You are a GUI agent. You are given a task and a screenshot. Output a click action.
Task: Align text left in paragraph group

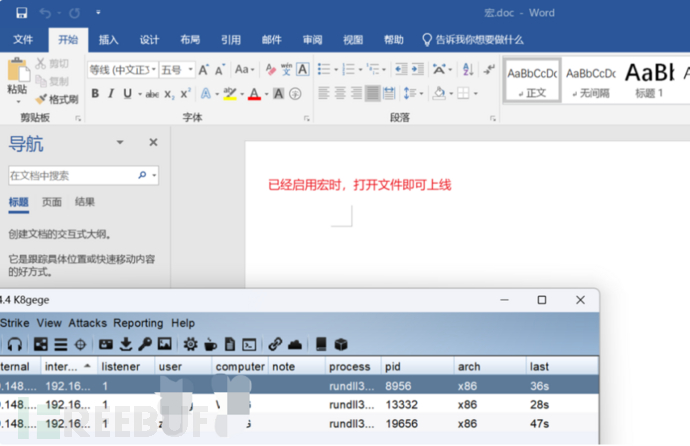point(324,93)
